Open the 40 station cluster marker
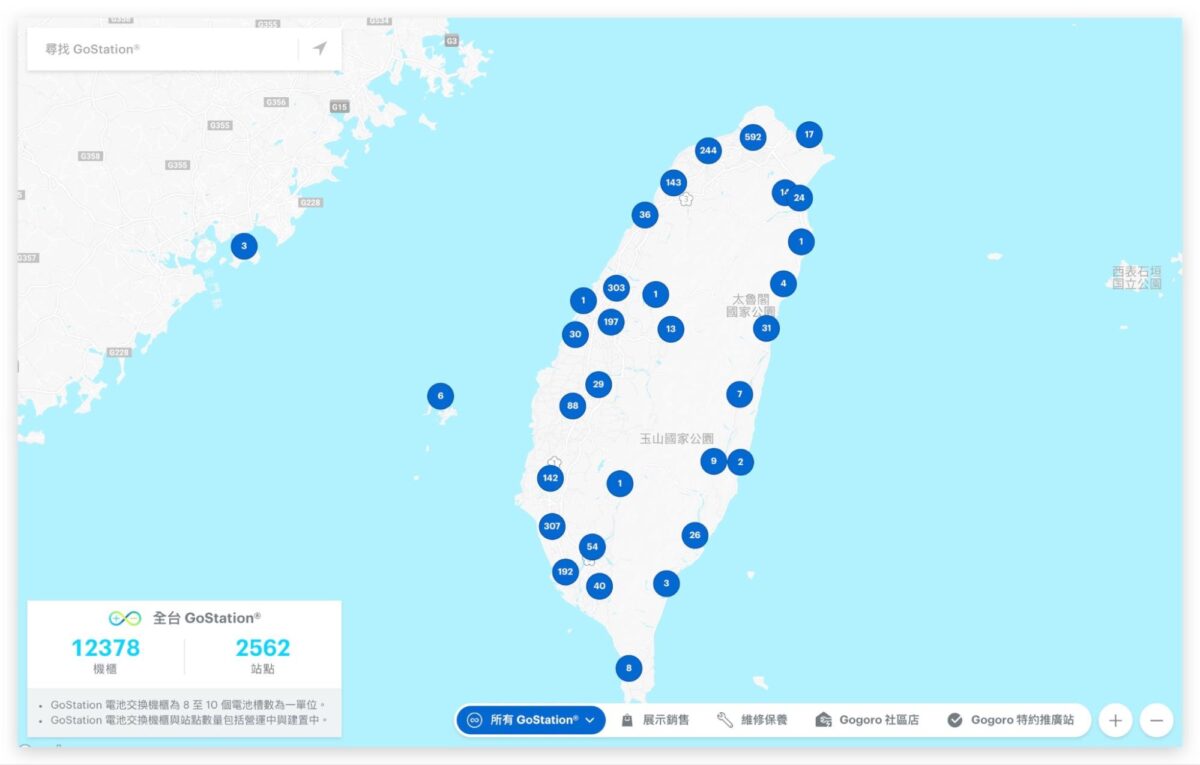Image resolution: width=1200 pixels, height=765 pixels. pyautogui.click(x=599, y=586)
